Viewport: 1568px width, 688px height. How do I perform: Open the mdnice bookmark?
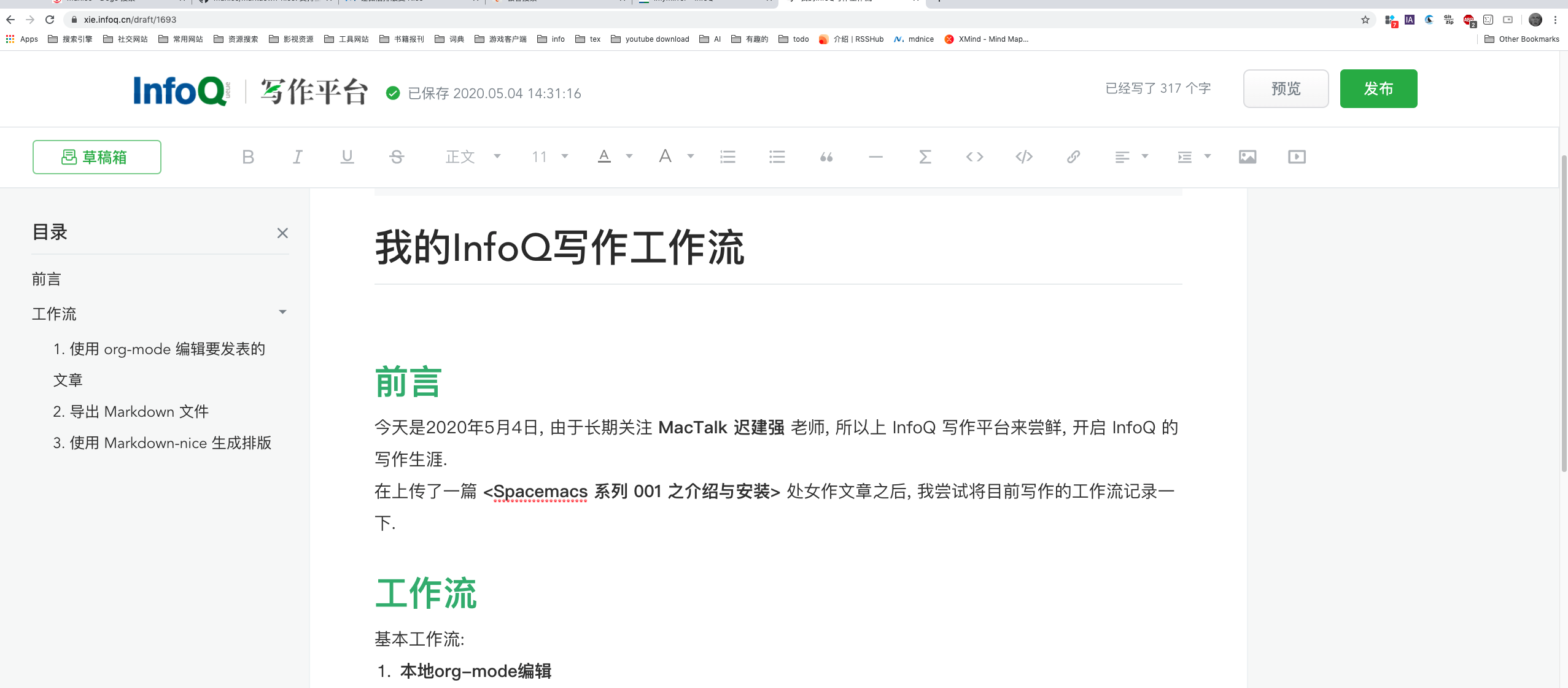(914, 39)
